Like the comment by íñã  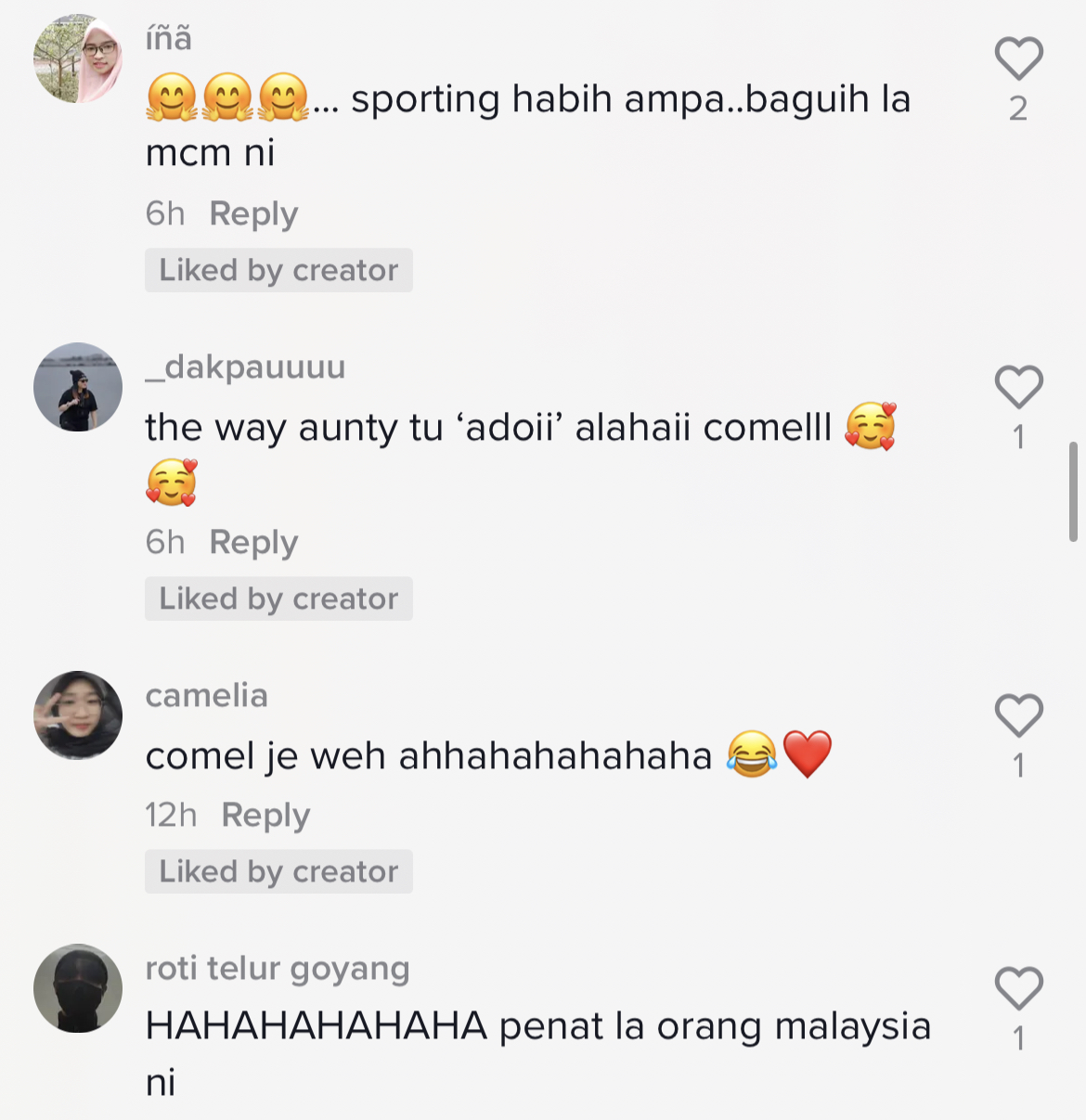(1019, 58)
